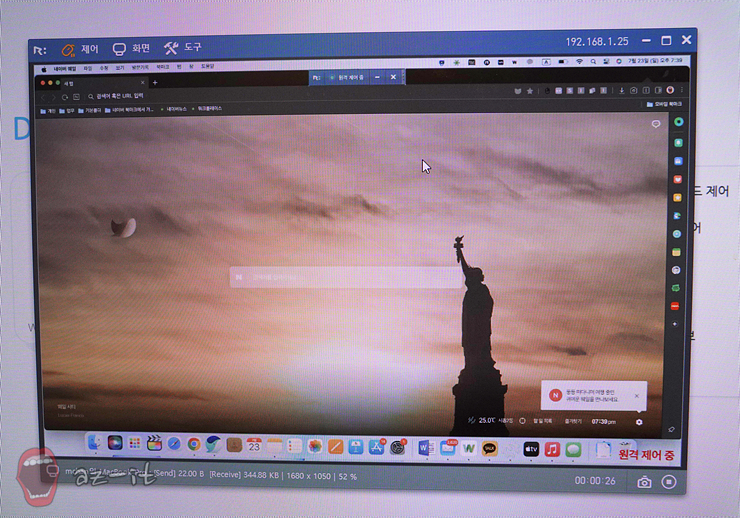The width and height of the screenshot is (740, 518).
Task: Open the Apple menu on the remote Mac
Action: pos(44,69)
